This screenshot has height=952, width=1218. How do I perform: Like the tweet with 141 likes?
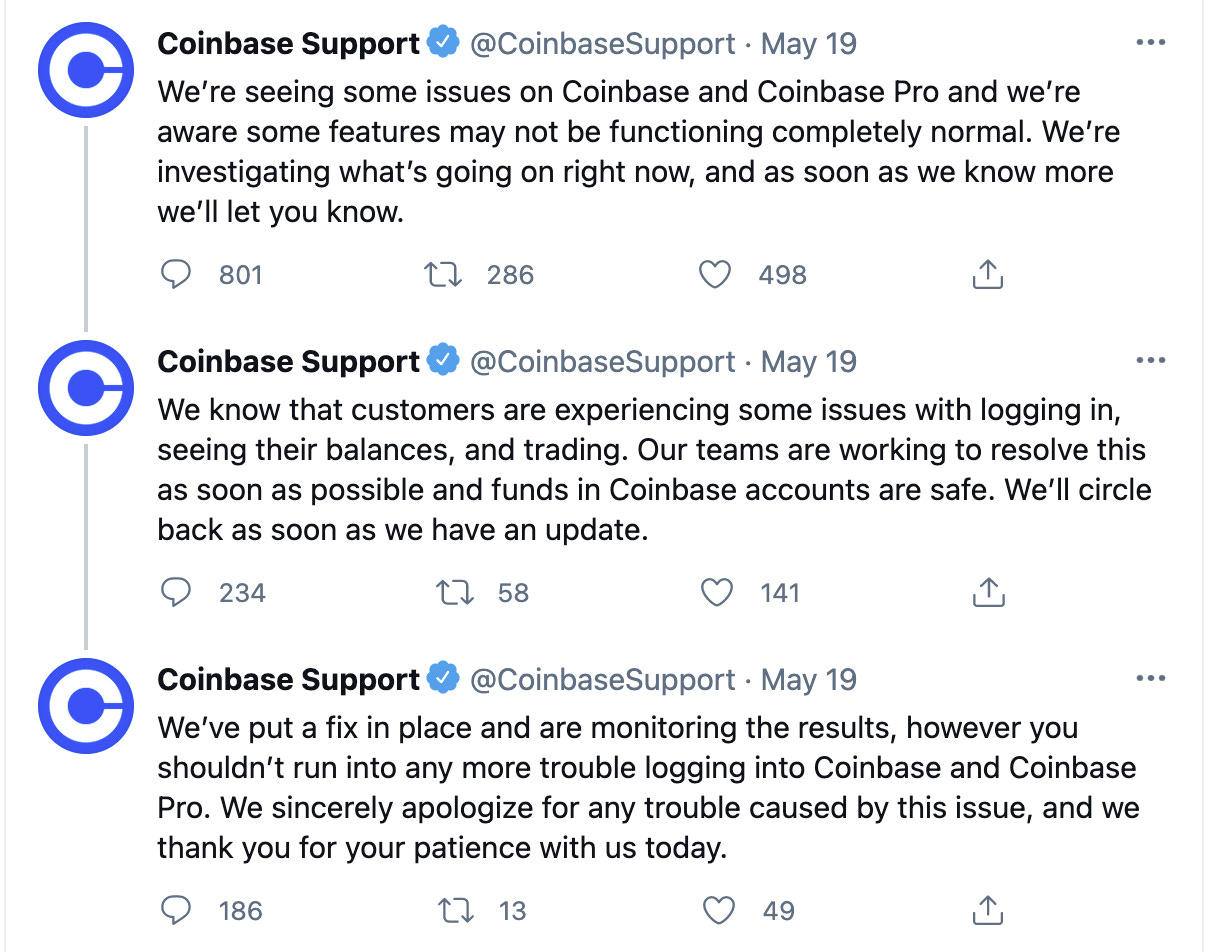(716, 592)
